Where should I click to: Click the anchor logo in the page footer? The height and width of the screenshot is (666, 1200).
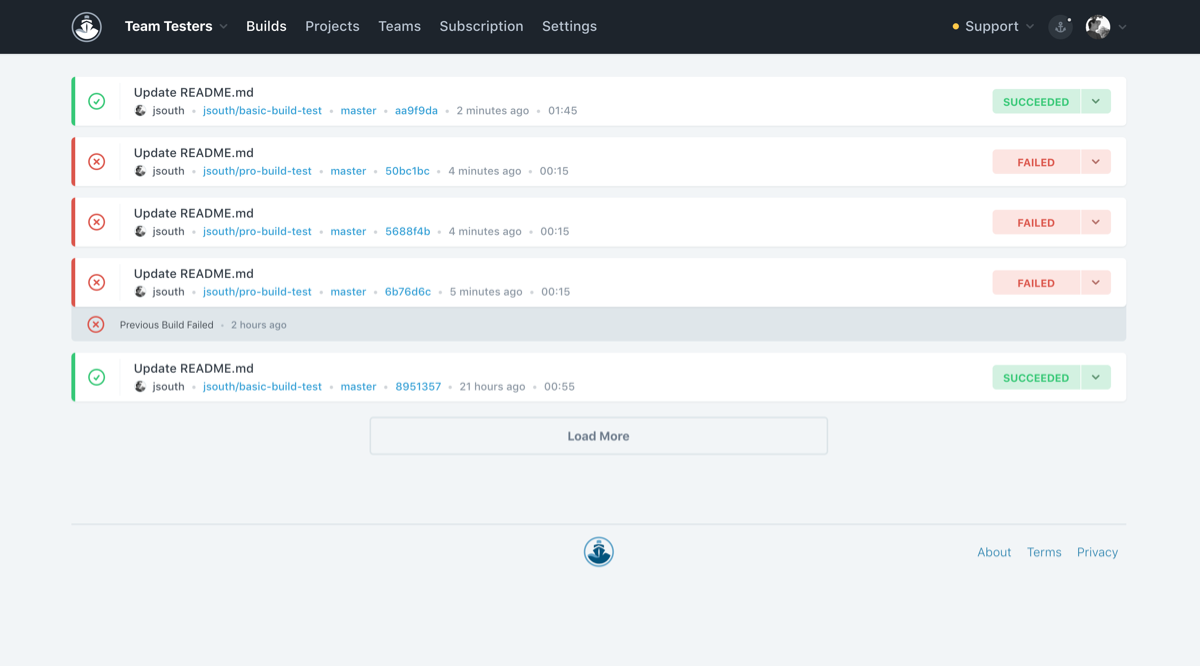[598, 551]
